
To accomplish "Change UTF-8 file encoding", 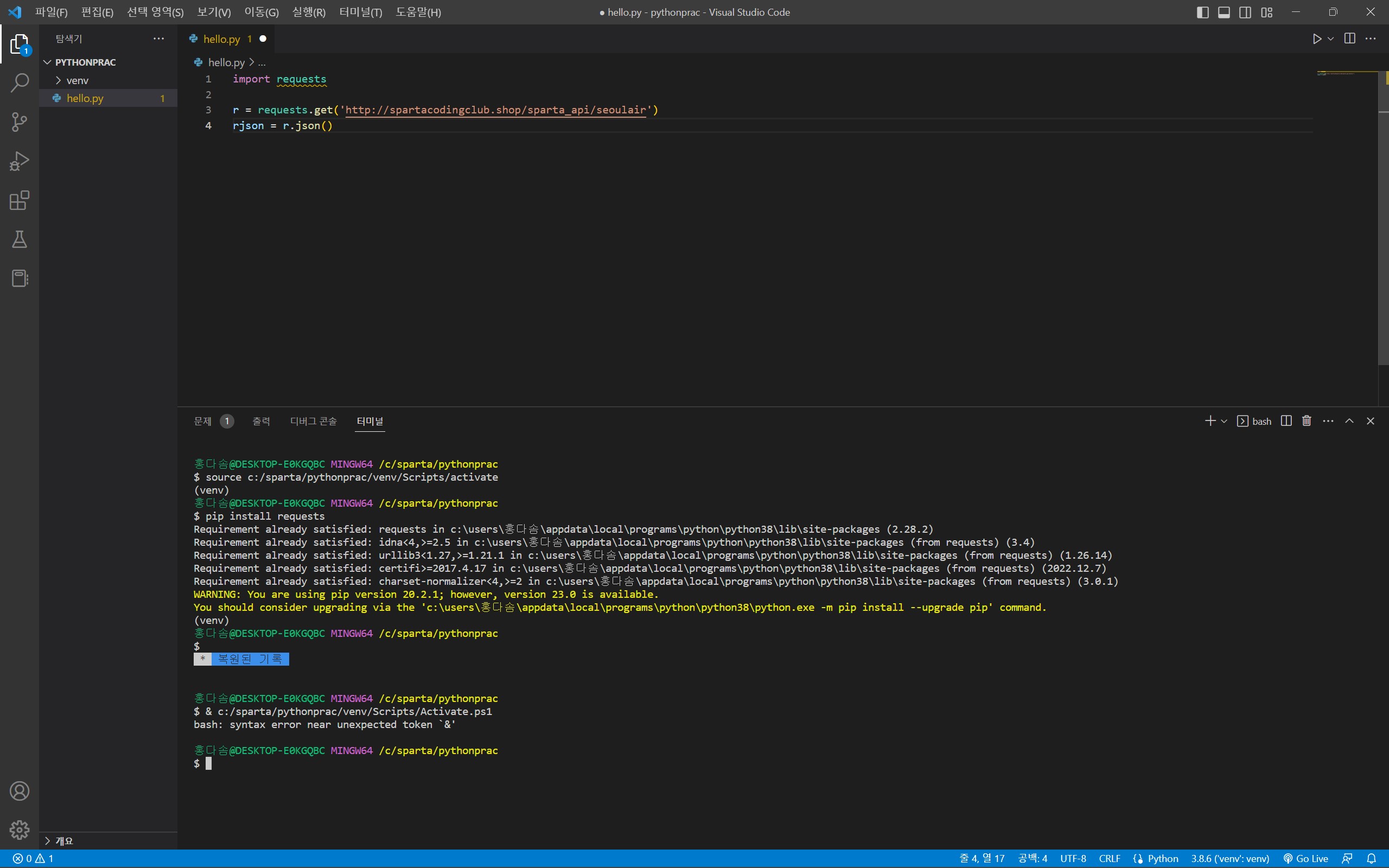I will click(x=1073, y=858).
